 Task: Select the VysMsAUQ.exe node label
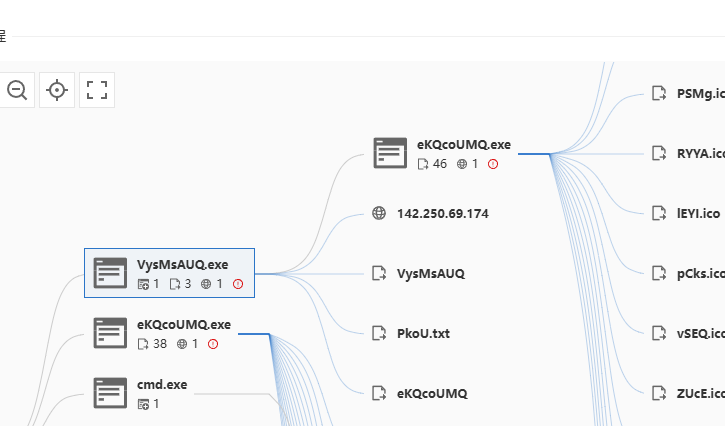(183, 265)
